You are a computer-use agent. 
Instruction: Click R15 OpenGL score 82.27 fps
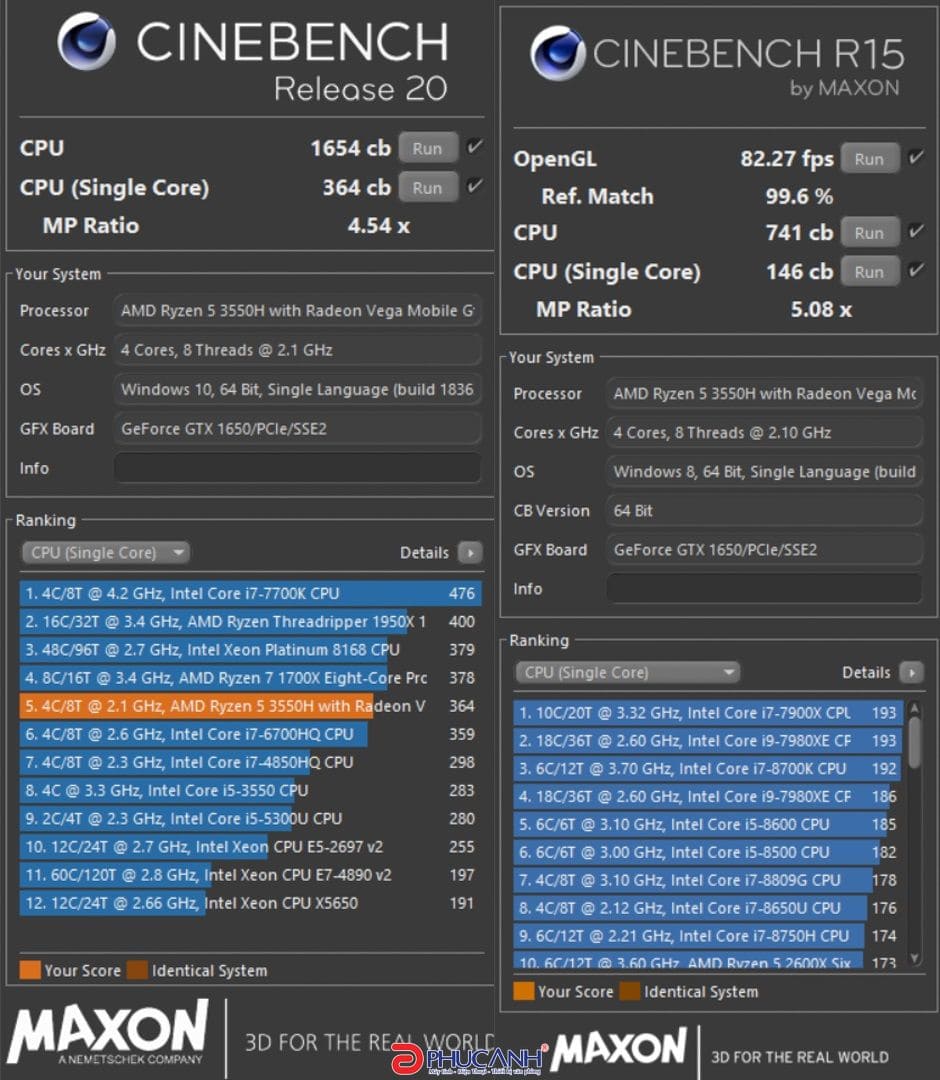(787, 159)
